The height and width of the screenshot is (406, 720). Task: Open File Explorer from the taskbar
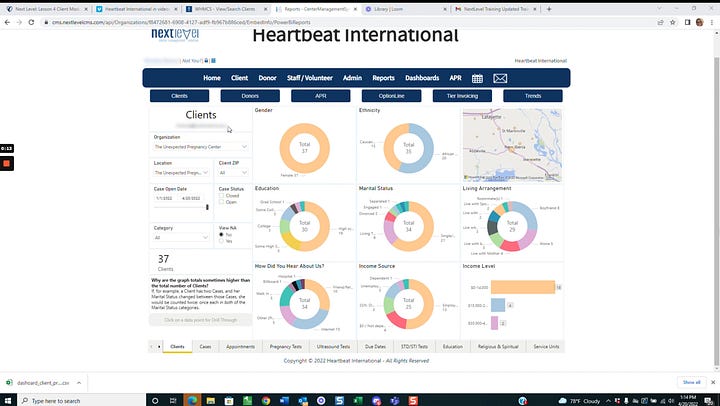tap(211, 400)
